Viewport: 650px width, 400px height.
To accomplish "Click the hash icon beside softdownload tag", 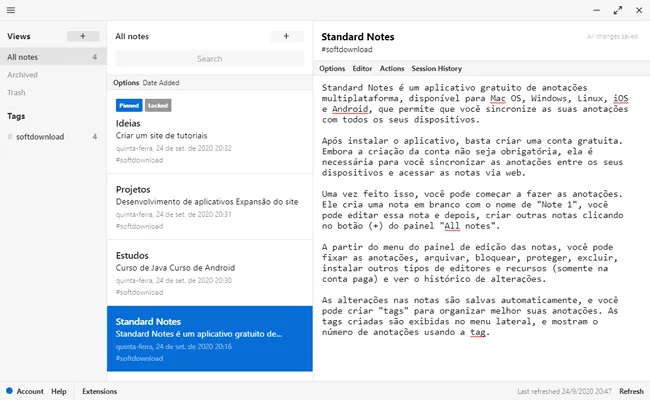I will 10,137.
